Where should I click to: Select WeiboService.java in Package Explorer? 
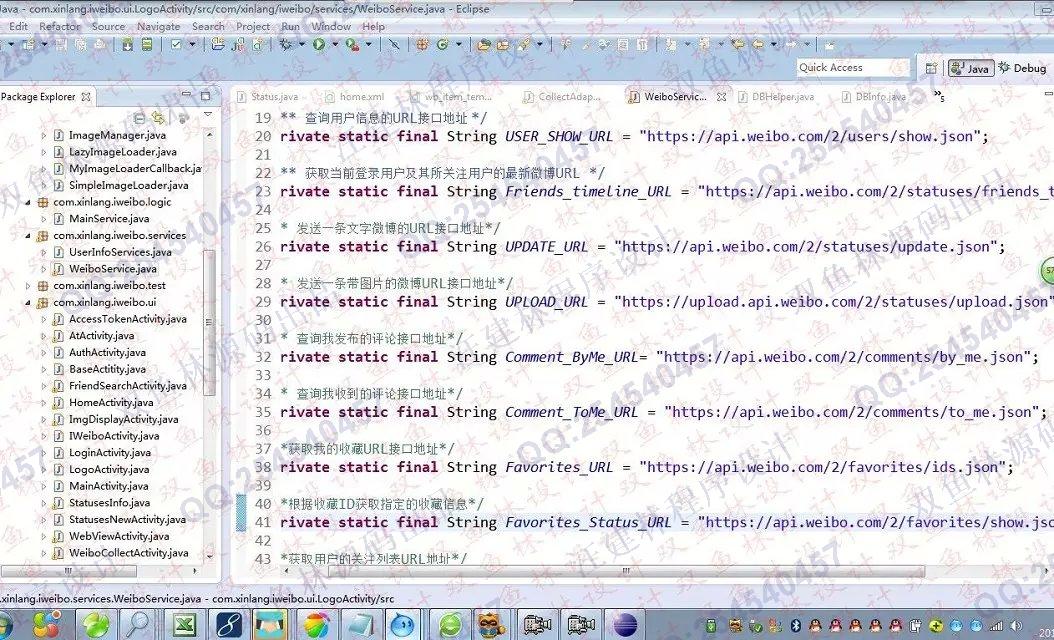112,269
